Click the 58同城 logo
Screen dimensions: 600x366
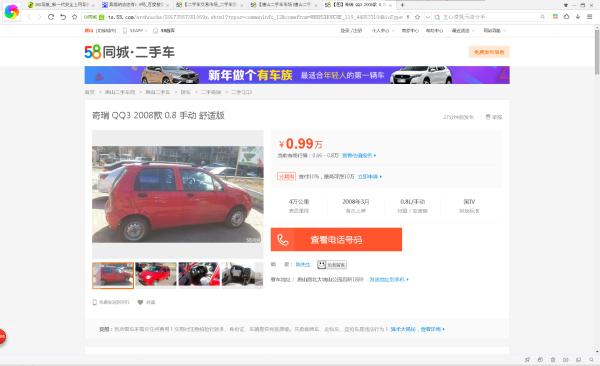pyautogui.click(x=129, y=52)
